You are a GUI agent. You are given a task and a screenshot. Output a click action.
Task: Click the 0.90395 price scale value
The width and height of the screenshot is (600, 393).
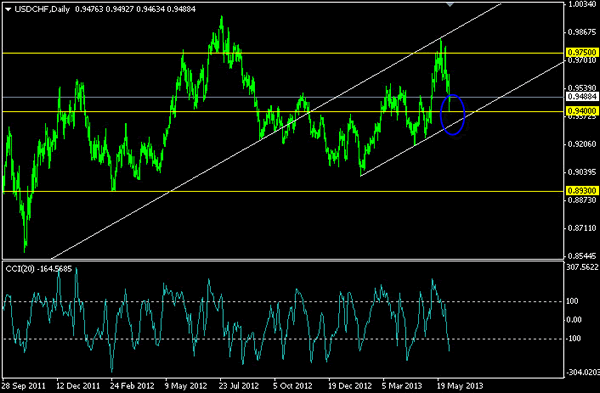582,172
